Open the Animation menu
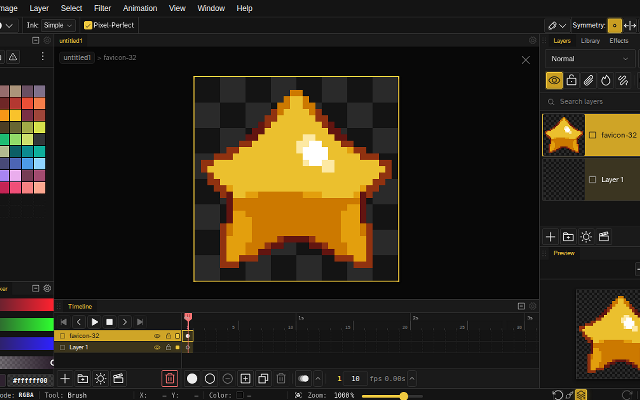 [x=140, y=8]
